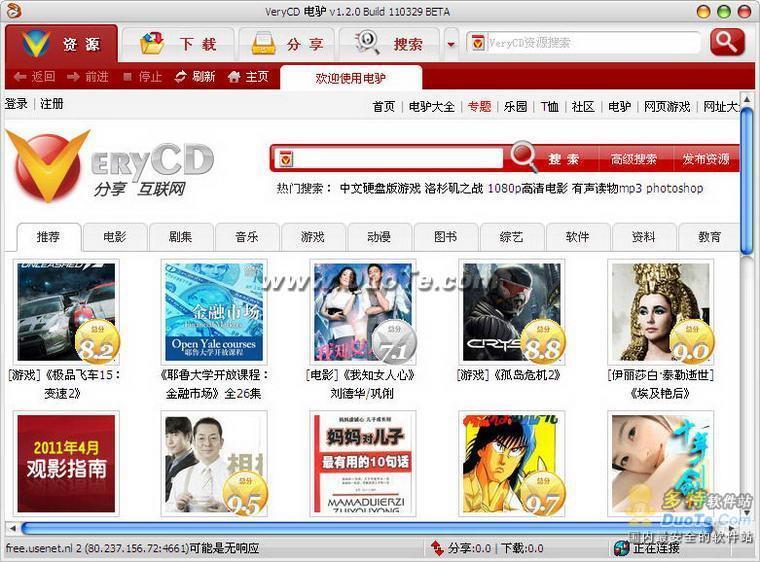Select the 综艺 category tab
Image resolution: width=760 pixels, height=562 pixels.
511,237
